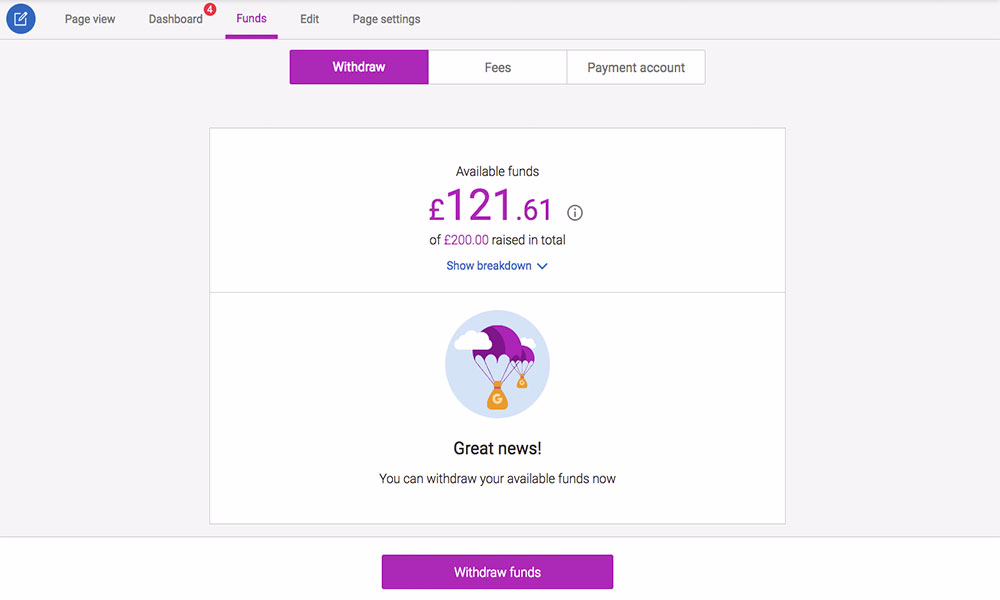Switch to the Edit tab
The height and width of the screenshot is (600, 1000).
pos(309,19)
